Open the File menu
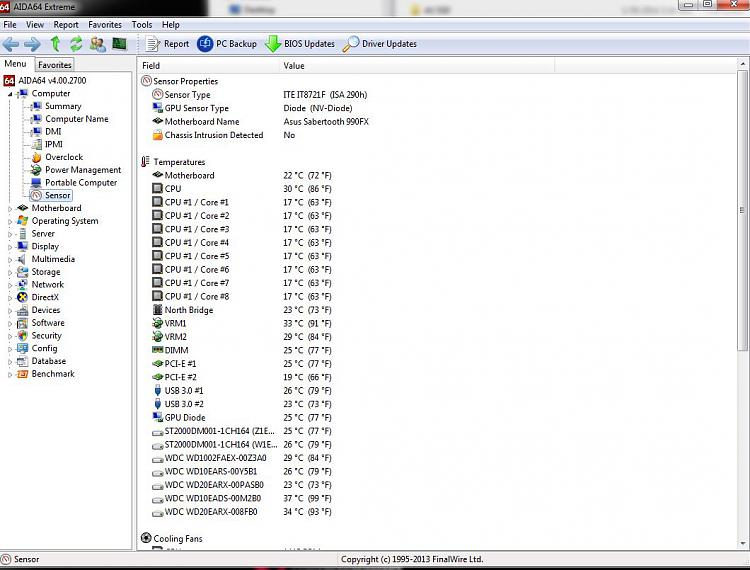750x570 pixels. click(10, 24)
